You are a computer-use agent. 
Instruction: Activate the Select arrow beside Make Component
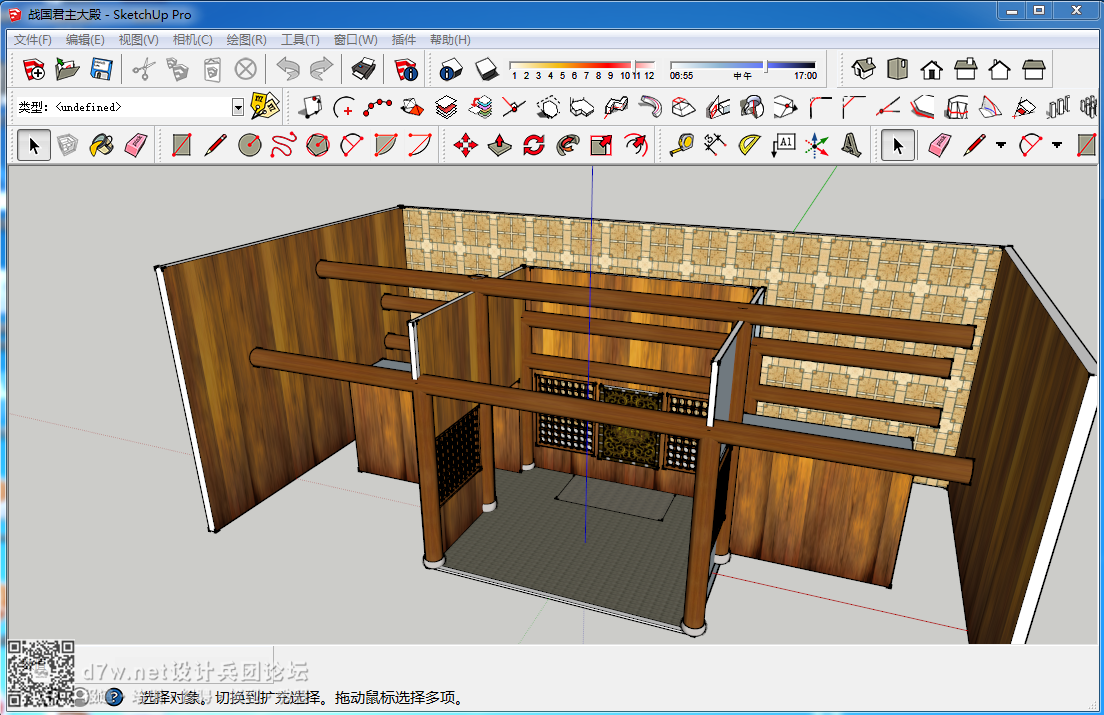point(34,145)
